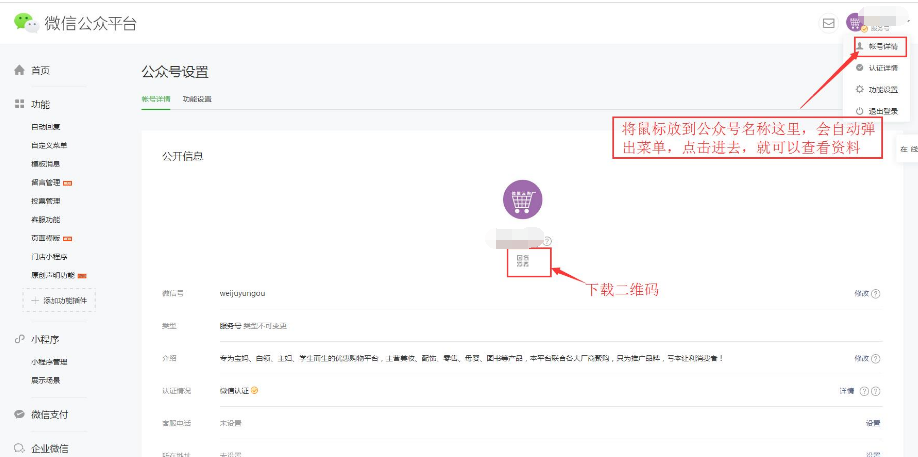Viewport: 918px width, 457px height.
Task: Click the QR code download link under avatar
Action: (522, 262)
